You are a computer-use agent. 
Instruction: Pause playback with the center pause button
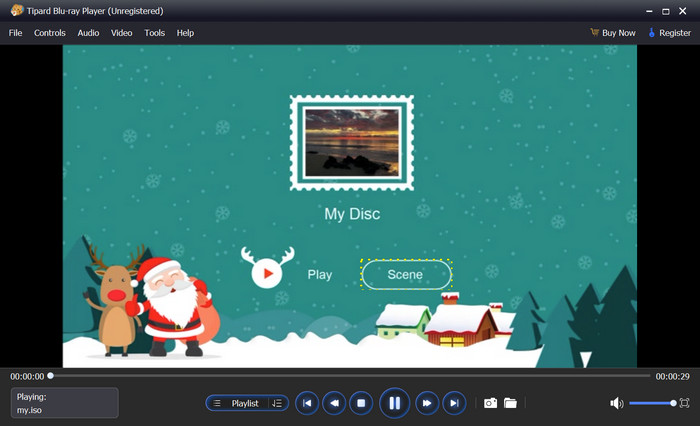coord(394,403)
